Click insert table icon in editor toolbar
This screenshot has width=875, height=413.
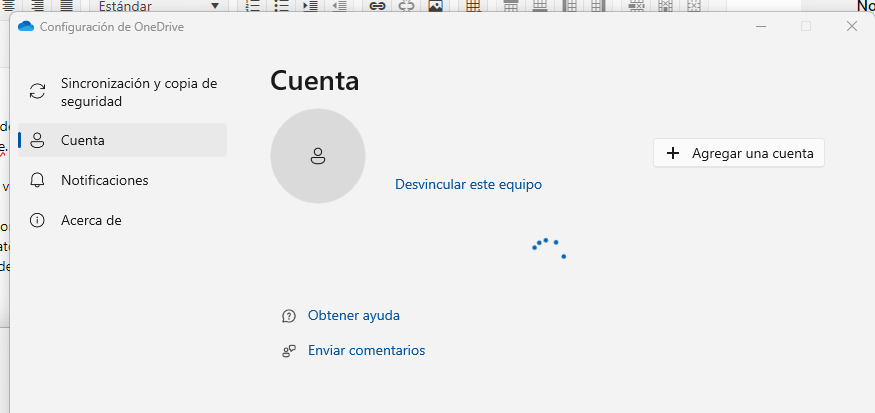tap(473, 6)
